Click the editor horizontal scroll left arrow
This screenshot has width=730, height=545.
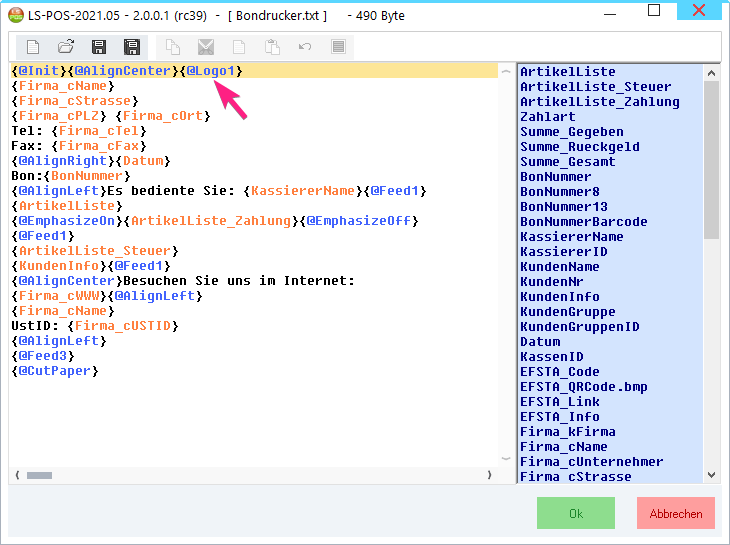tap(17, 475)
